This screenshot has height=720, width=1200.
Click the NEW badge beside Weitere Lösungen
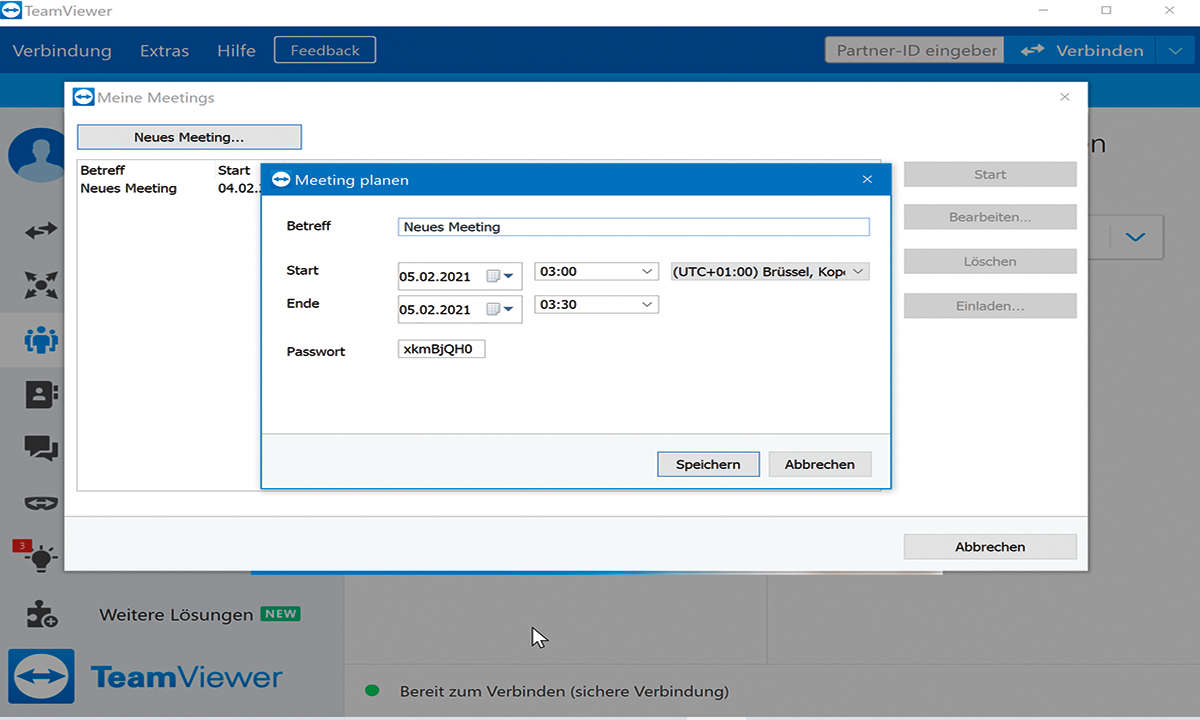click(x=281, y=614)
